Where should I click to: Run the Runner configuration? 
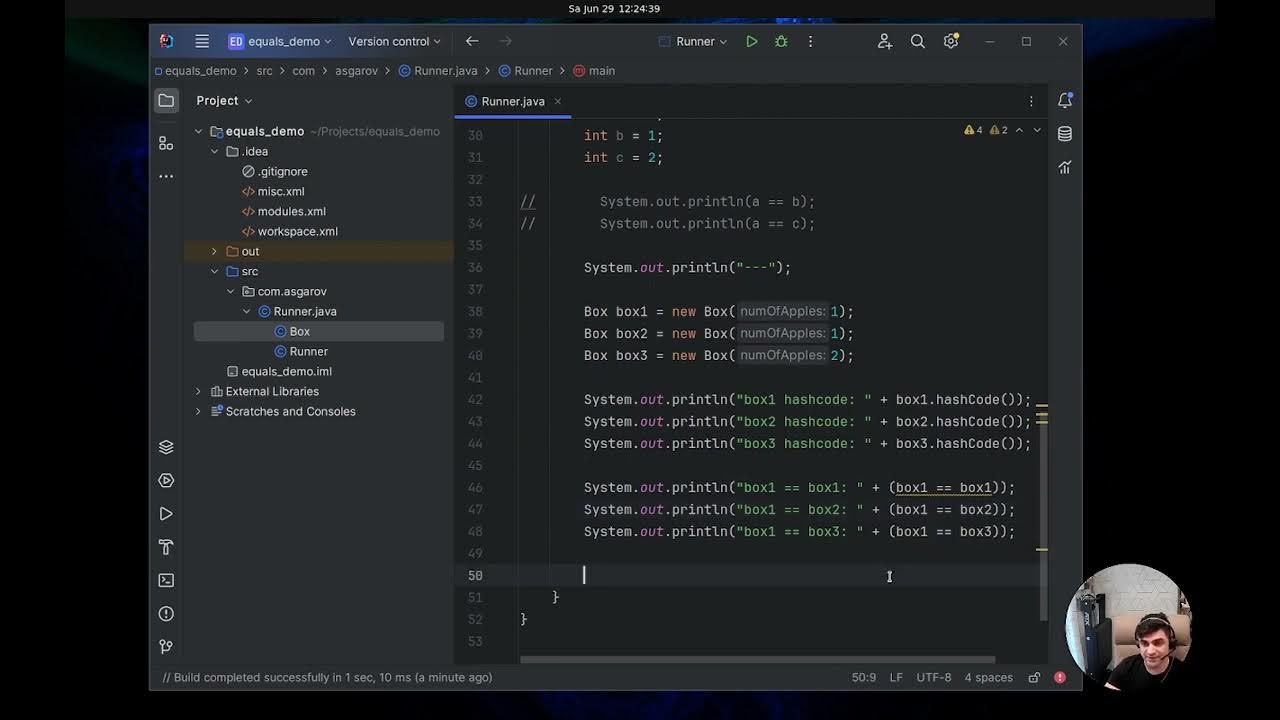tap(752, 41)
